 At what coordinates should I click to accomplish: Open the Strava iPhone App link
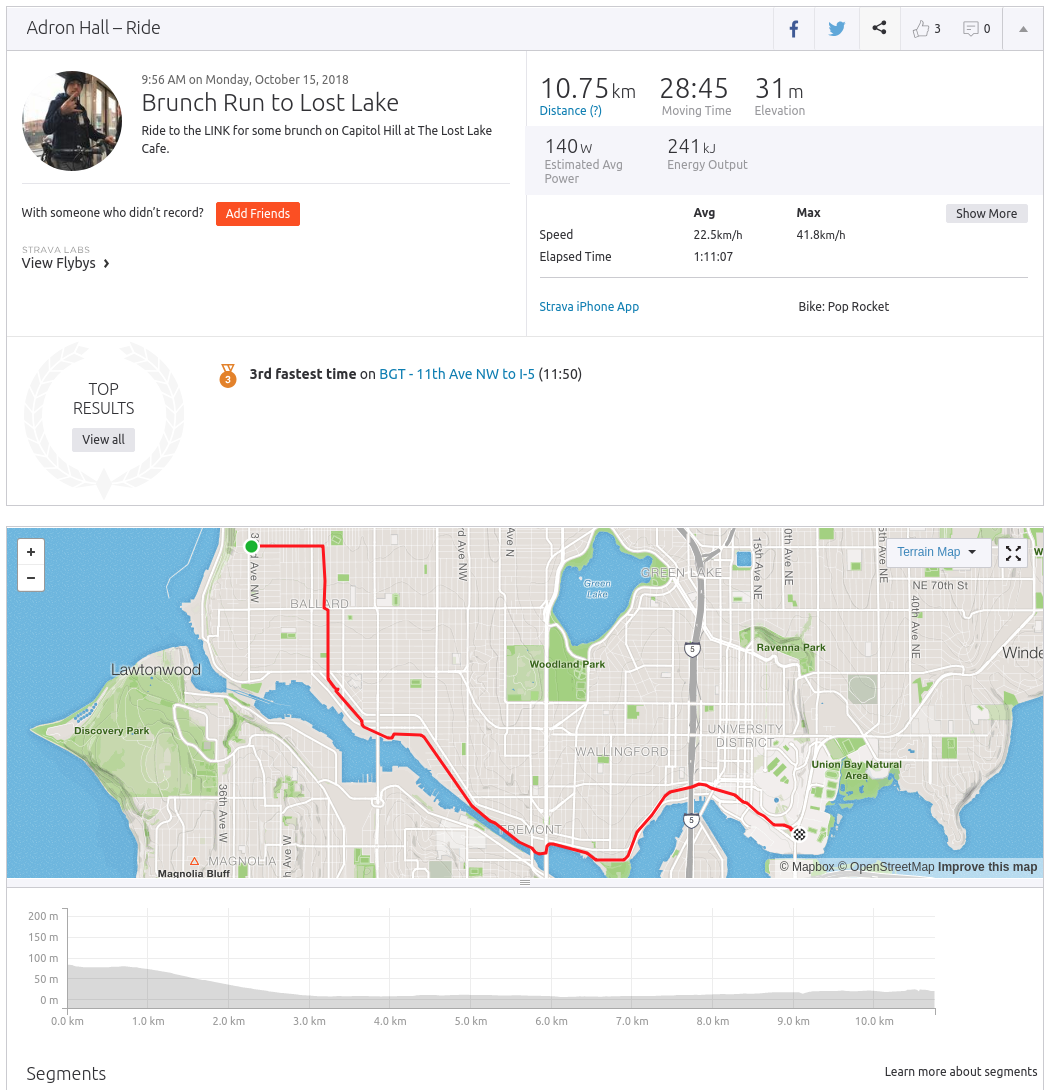point(589,306)
